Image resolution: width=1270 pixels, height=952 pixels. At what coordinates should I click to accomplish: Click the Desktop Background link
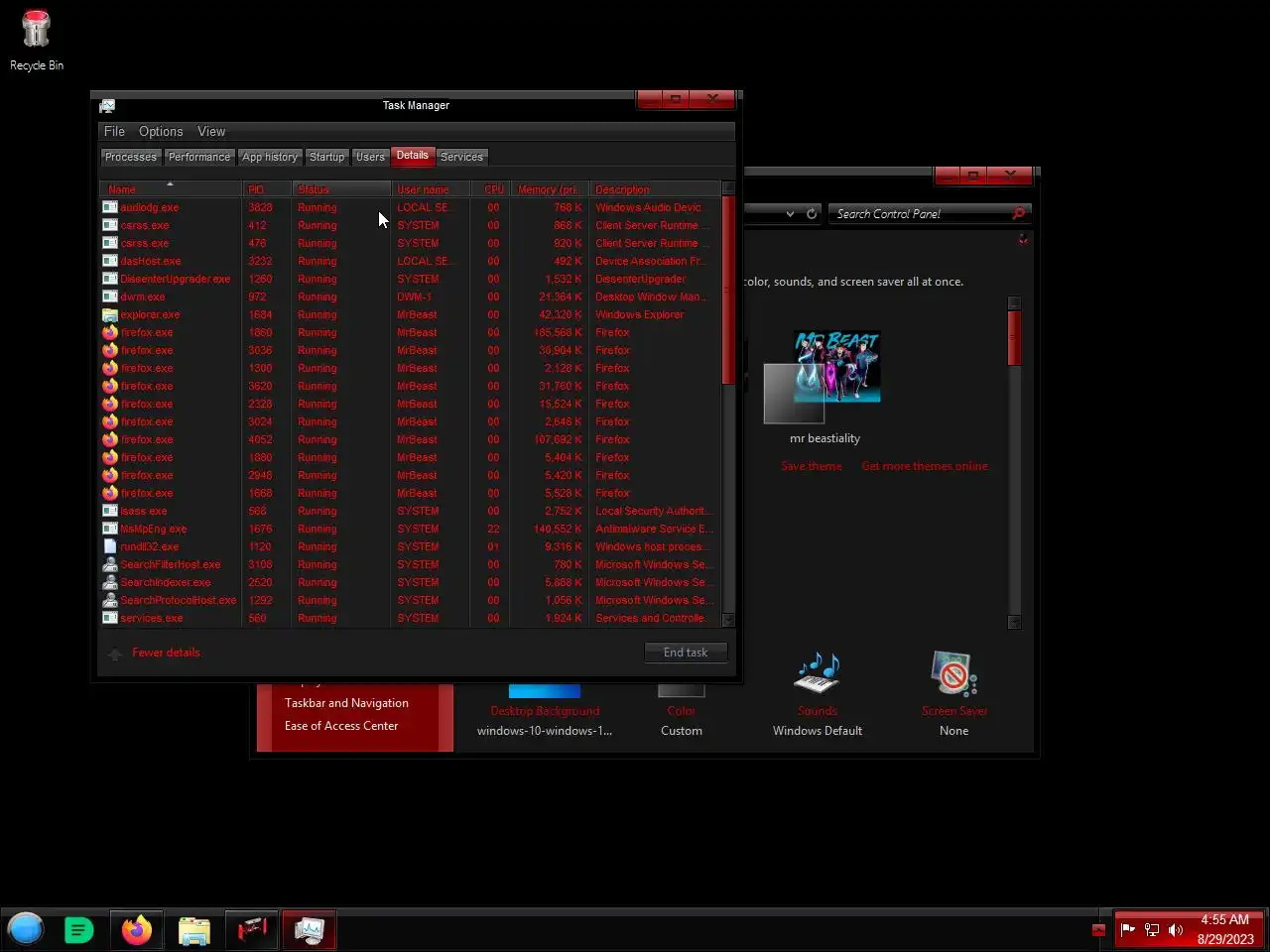click(545, 711)
